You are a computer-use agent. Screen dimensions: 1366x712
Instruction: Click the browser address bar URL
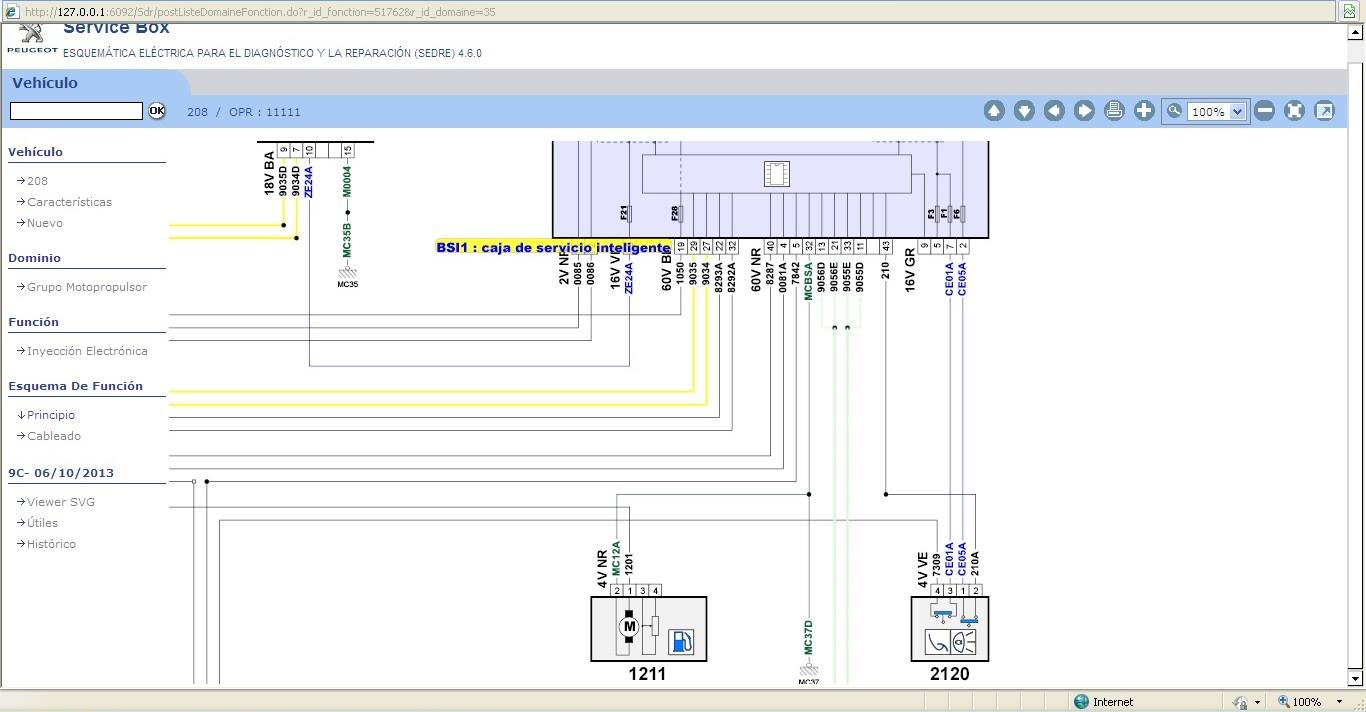click(262, 12)
